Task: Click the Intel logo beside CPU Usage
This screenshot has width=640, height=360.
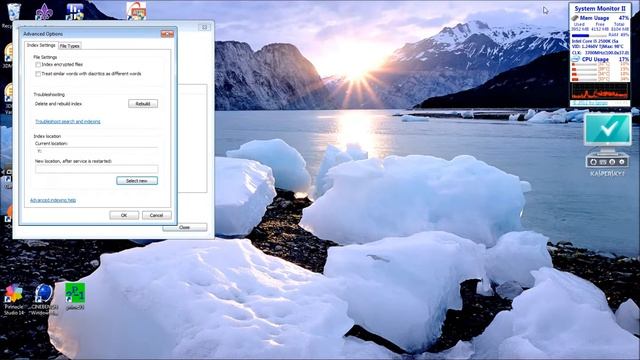Action: (x=576, y=59)
